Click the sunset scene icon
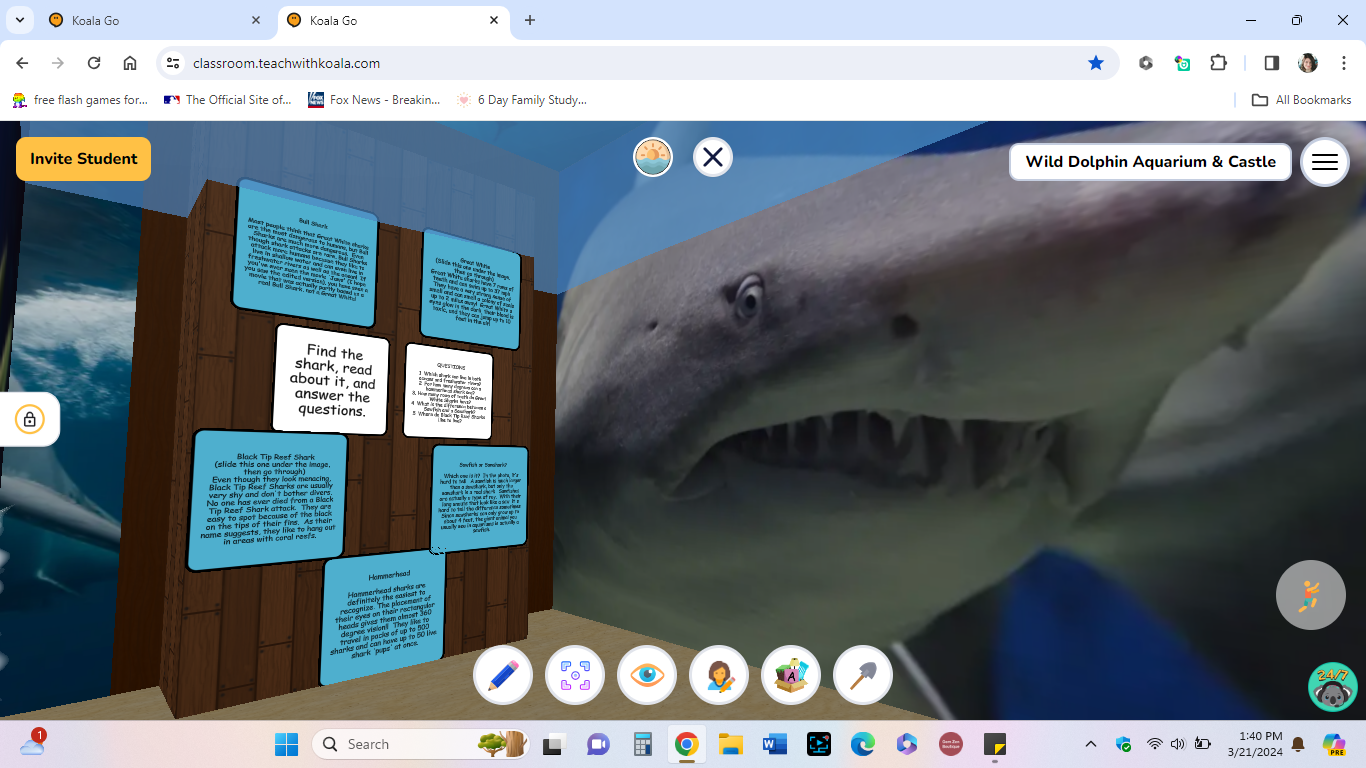 pos(652,156)
